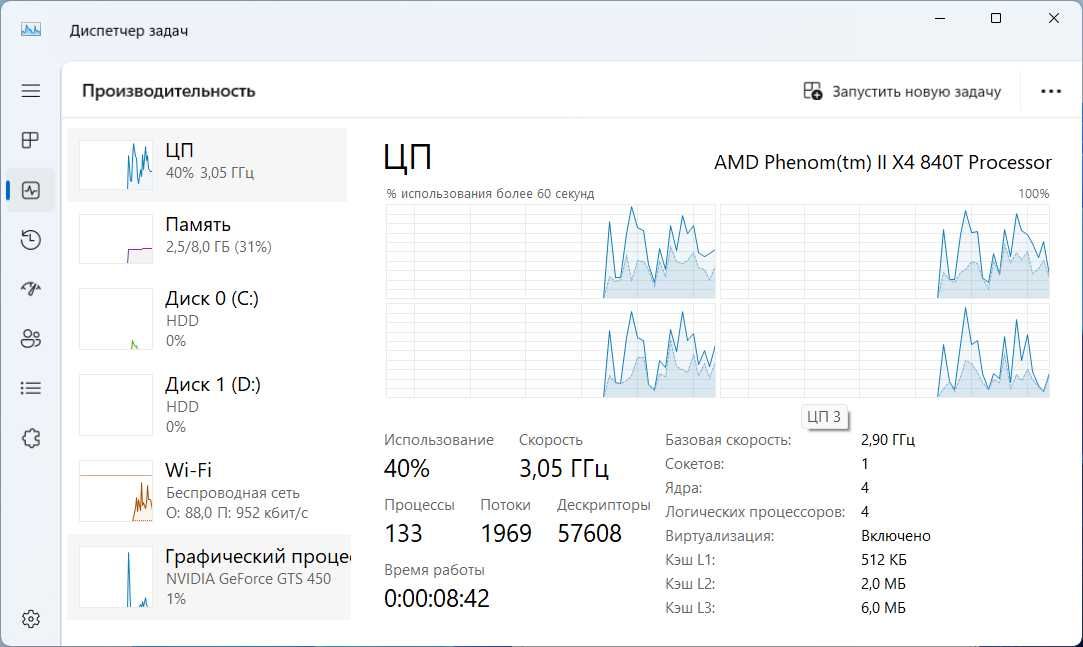Viewport: 1083px width, 647px height.
Task: Click the top-right CPU core graph
Action: coord(885,251)
